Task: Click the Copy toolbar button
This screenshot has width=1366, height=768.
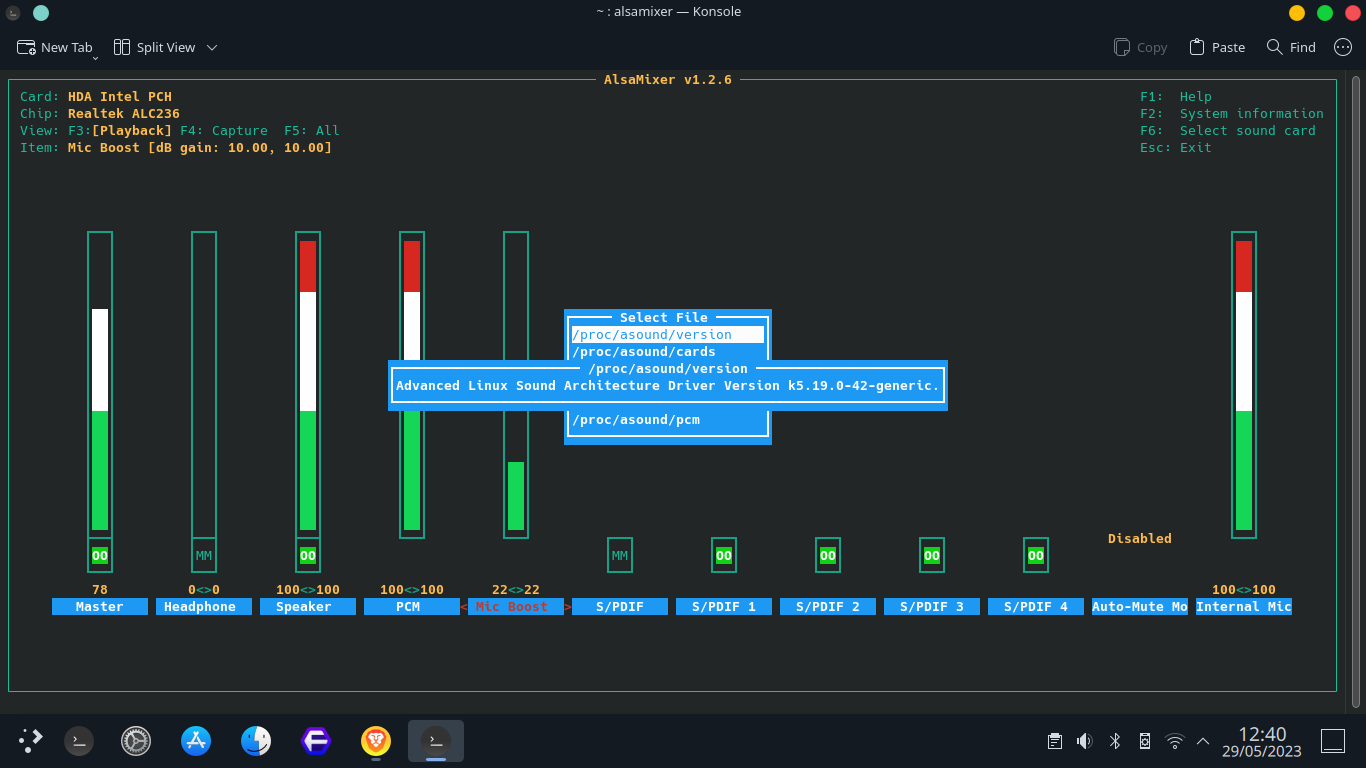Action: [x=1141, y=47]
